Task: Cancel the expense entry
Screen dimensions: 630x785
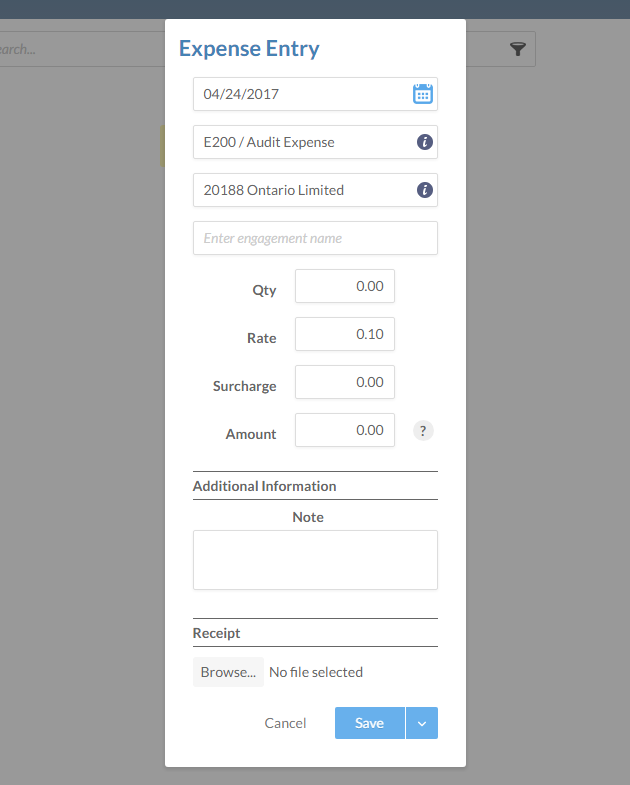Action: (285, 723)
